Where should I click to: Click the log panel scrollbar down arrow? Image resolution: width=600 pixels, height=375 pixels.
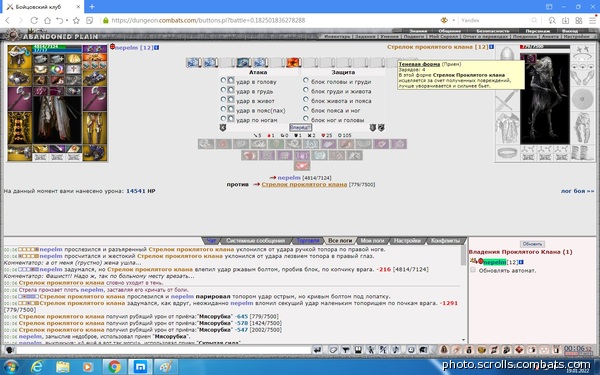[463, 340]
